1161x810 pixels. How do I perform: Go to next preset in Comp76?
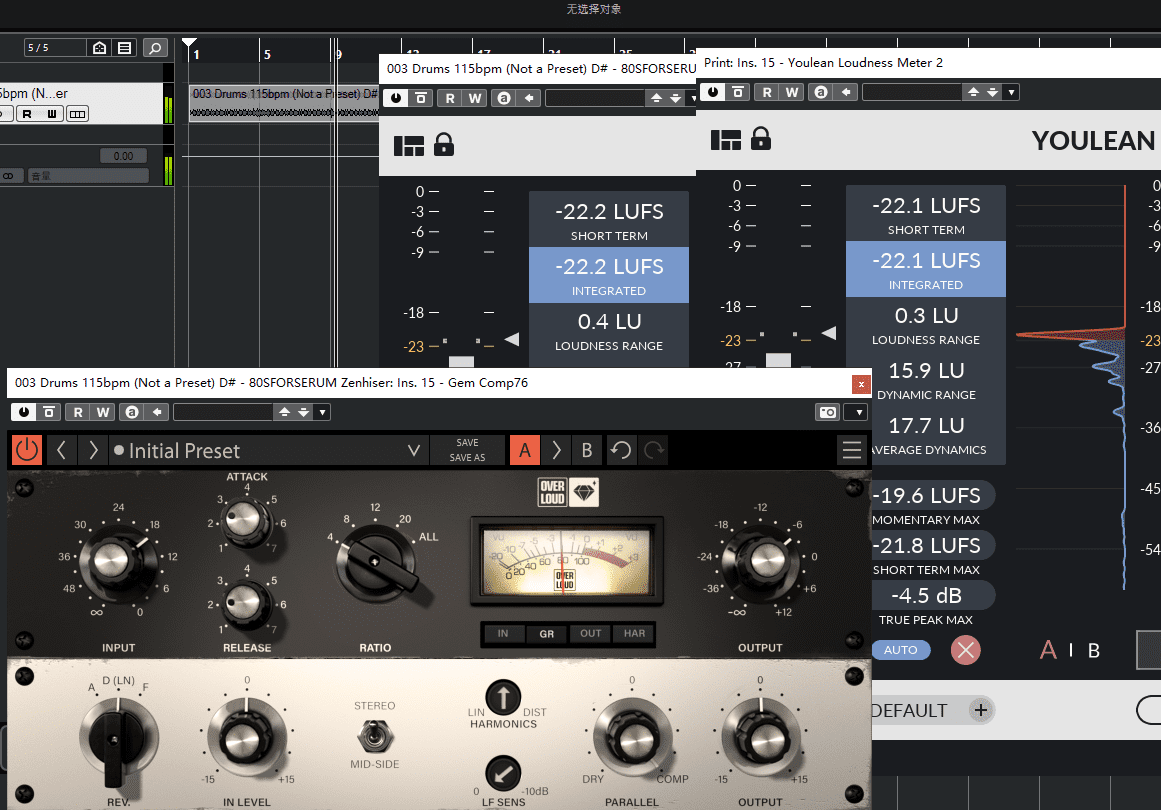pyautogui.click(x=93, y=449)
